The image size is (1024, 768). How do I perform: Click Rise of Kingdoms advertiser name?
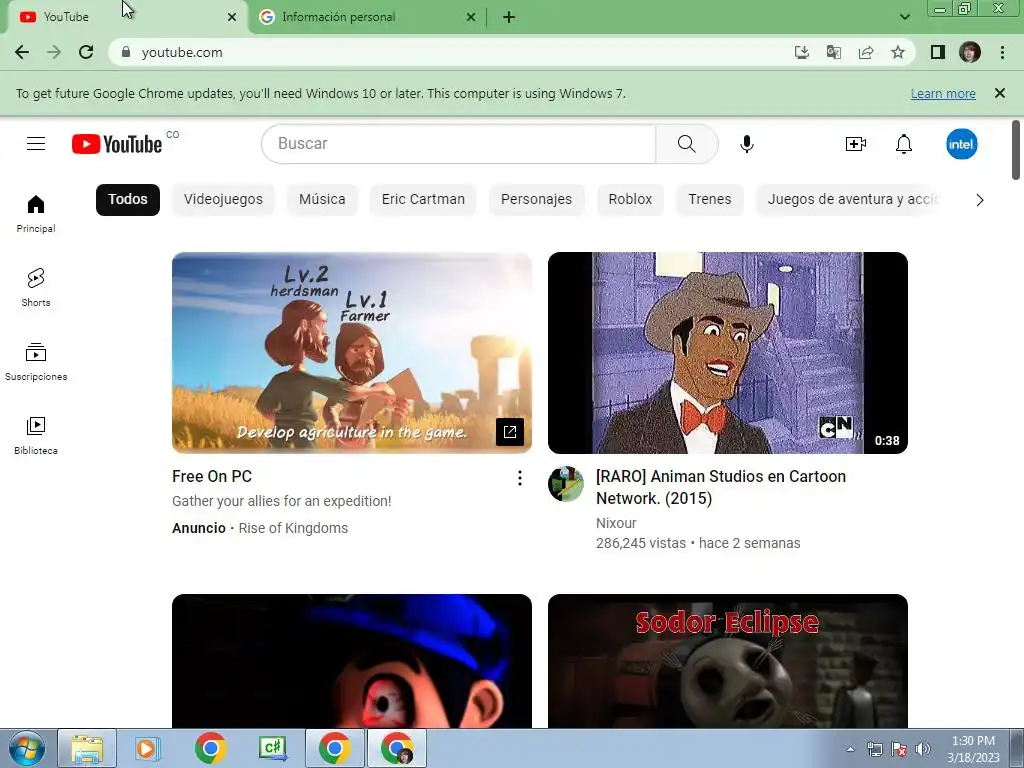[x=293, y=528]
